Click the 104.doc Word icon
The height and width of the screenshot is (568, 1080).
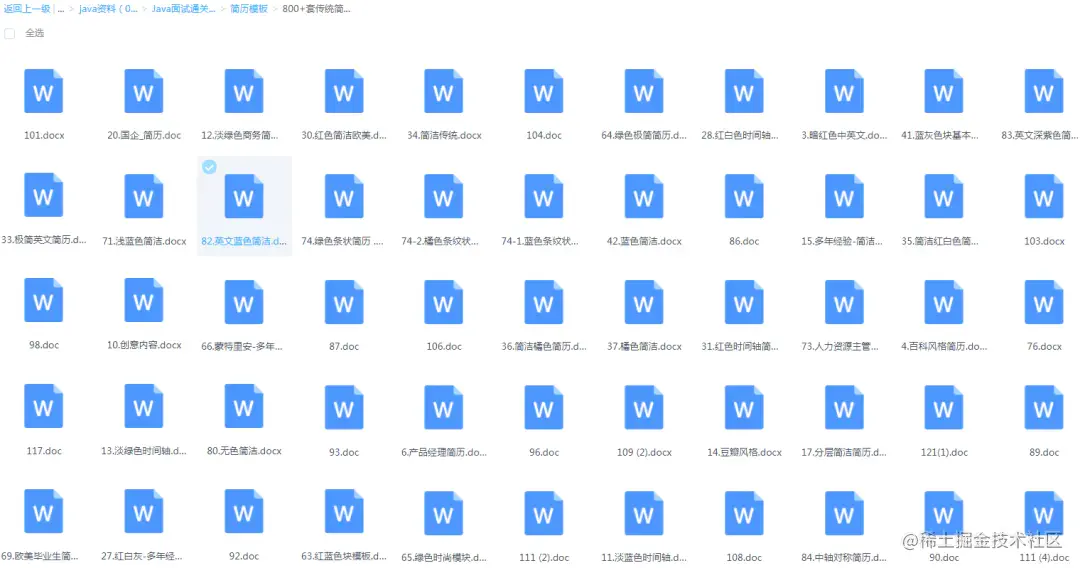point(543,91)
